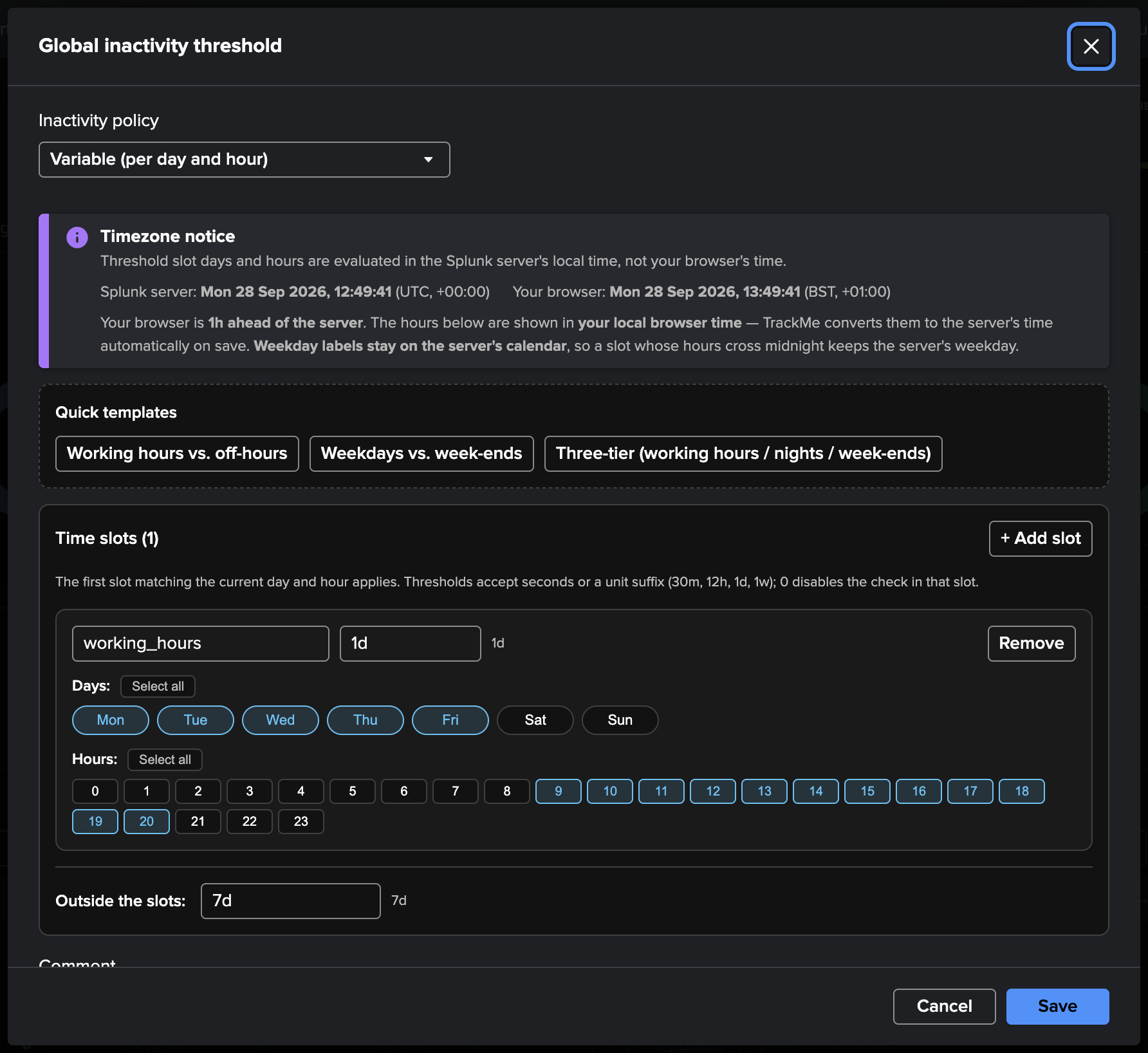The width and height of the screenshot is (1148, 1053).
Task: Enable hour 3
Action: [250, 791]
